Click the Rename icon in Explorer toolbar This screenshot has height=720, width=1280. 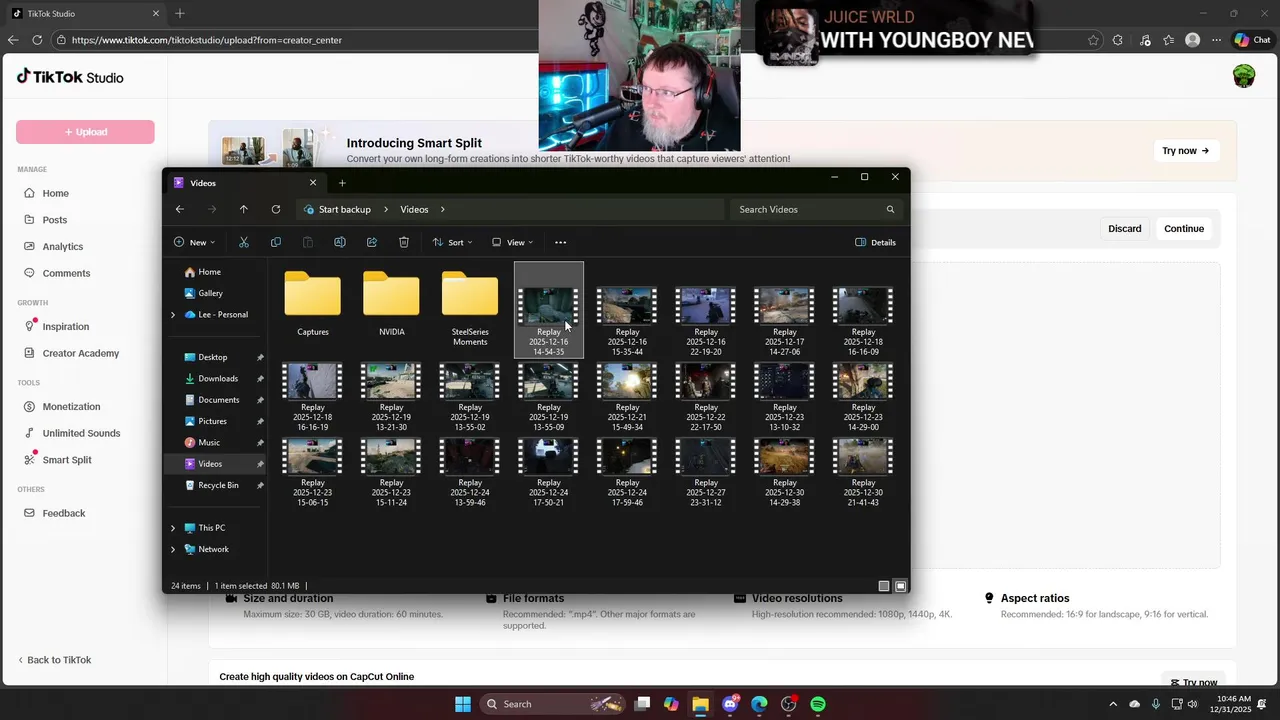(x=340, y=242)
